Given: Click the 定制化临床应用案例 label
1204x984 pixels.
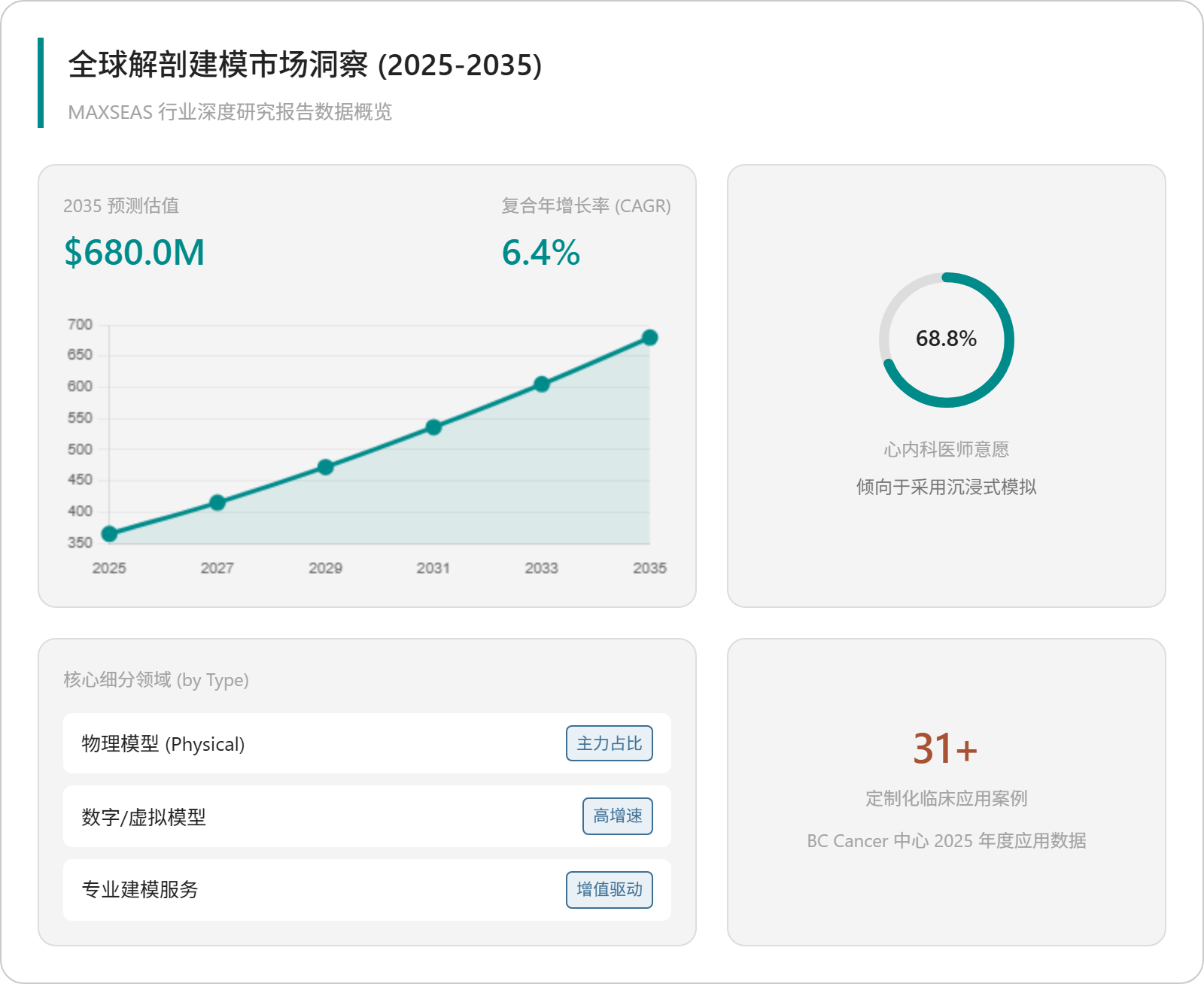Looking at the screenshot, I should pos(947,799).
